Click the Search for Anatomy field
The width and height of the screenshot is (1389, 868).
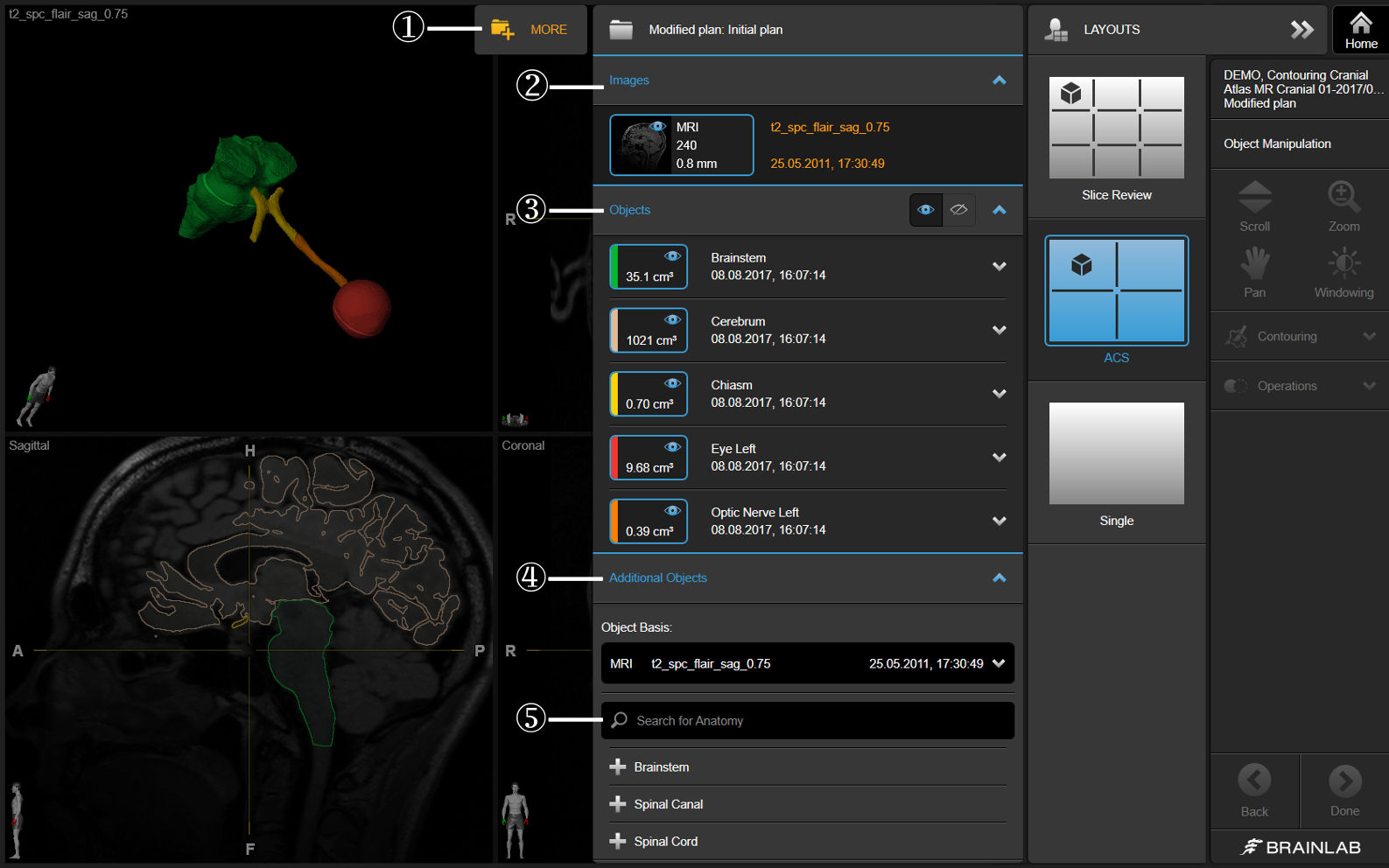pyautogui.click(x=808, y=721)
